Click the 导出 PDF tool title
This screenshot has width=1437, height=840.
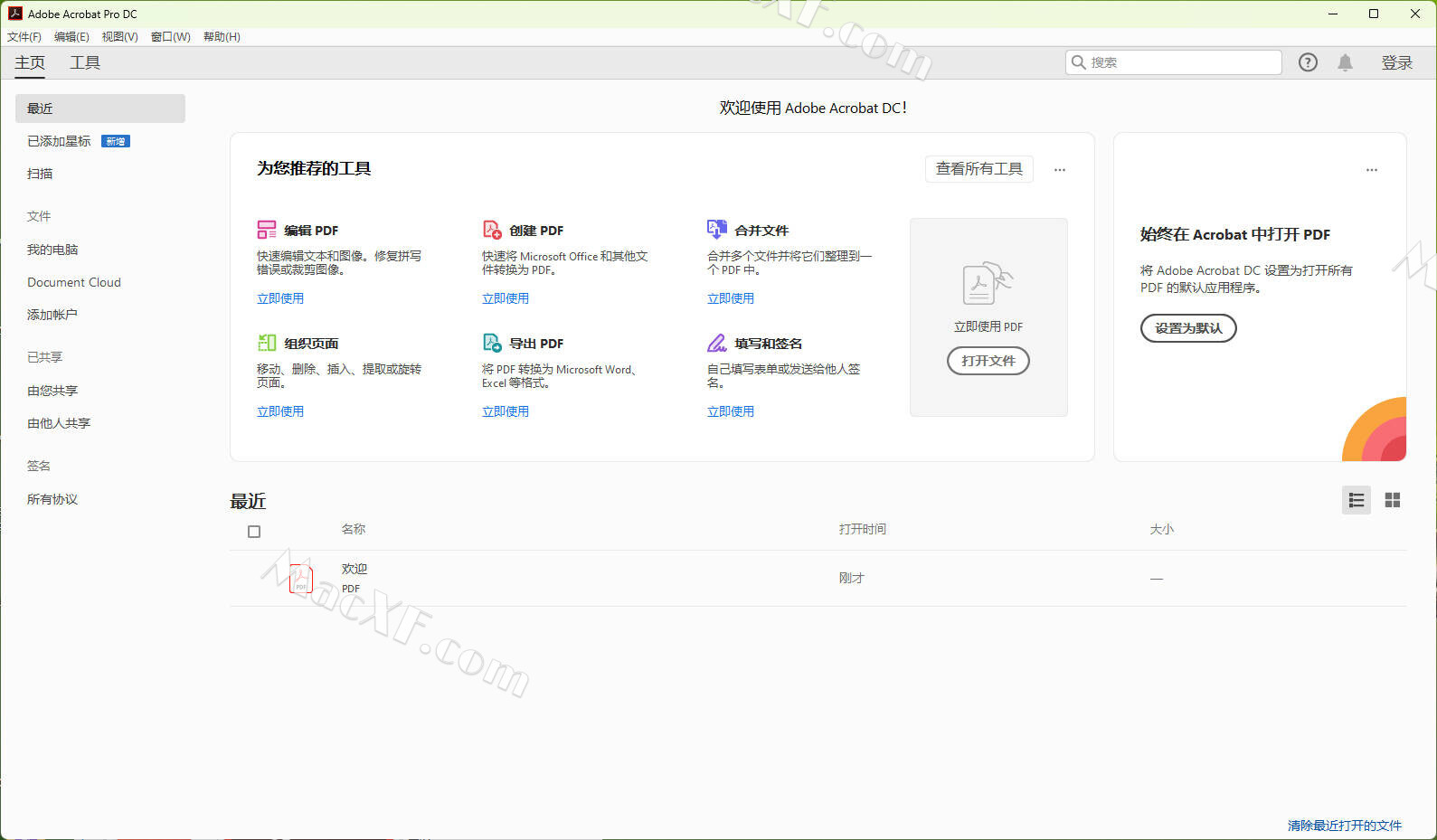click(536, 344)
